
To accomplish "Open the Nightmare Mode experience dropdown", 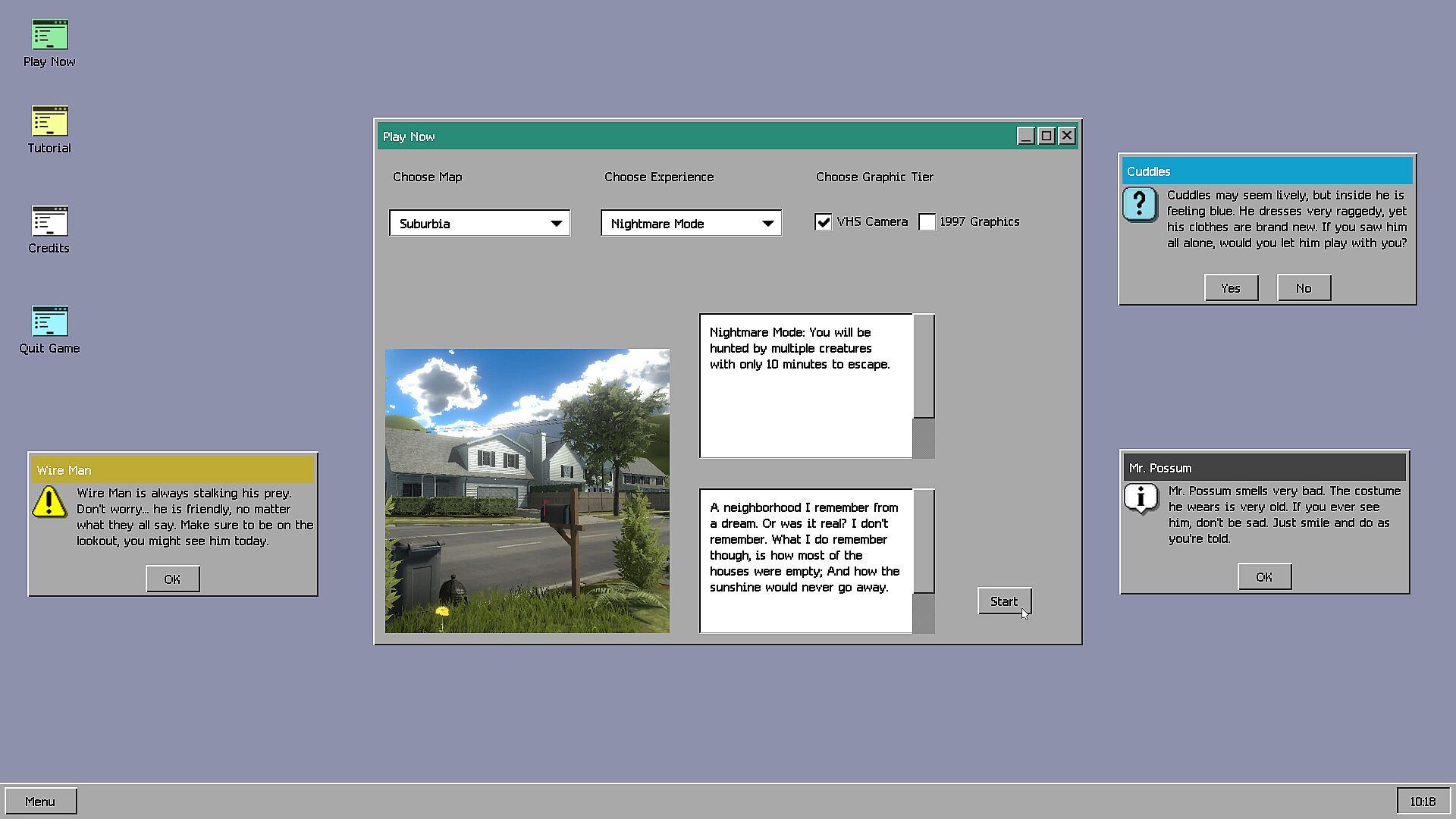I will tap(691, 223).
